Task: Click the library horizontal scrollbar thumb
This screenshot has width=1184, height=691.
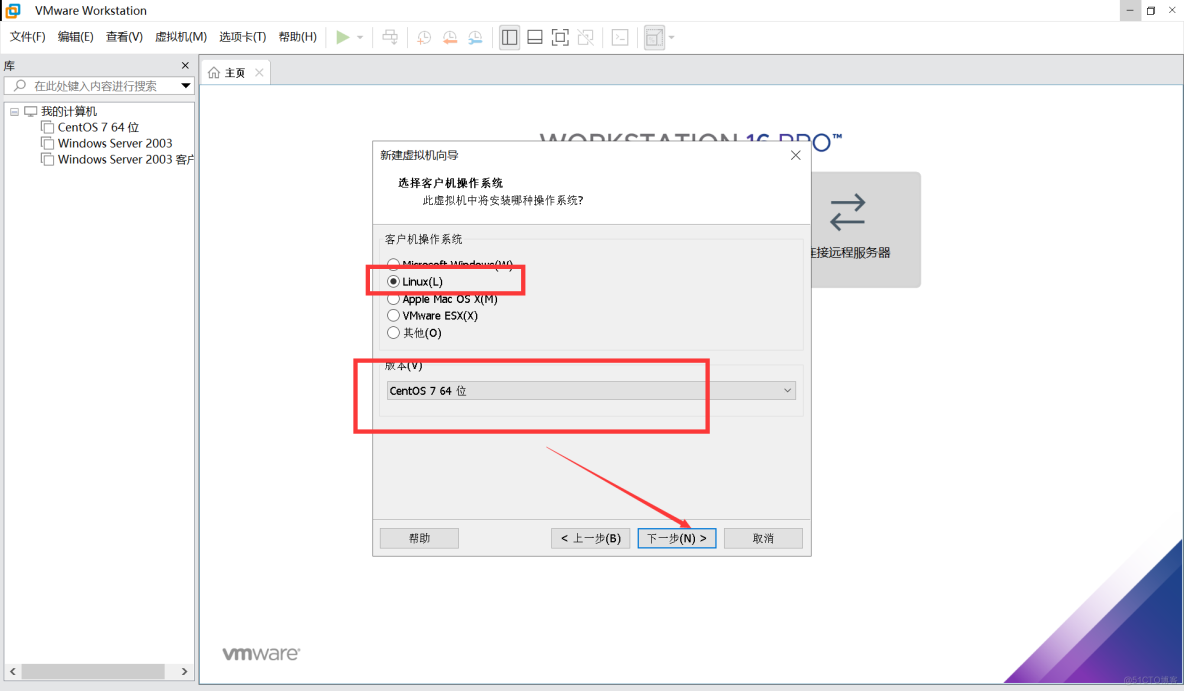Action: point(94,671)
